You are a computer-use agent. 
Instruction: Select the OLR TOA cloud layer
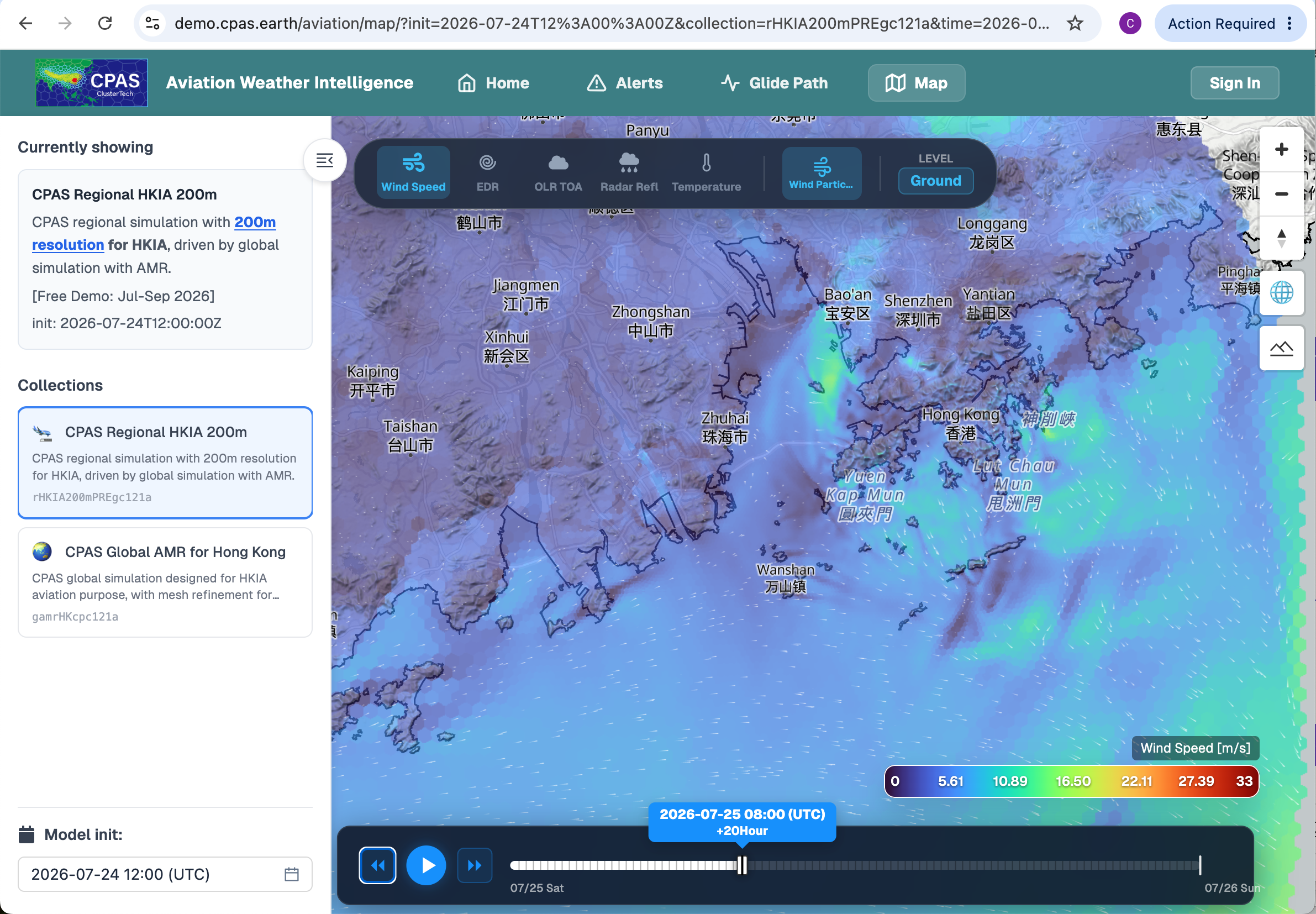pyautogui.click(x=558, y=172)
